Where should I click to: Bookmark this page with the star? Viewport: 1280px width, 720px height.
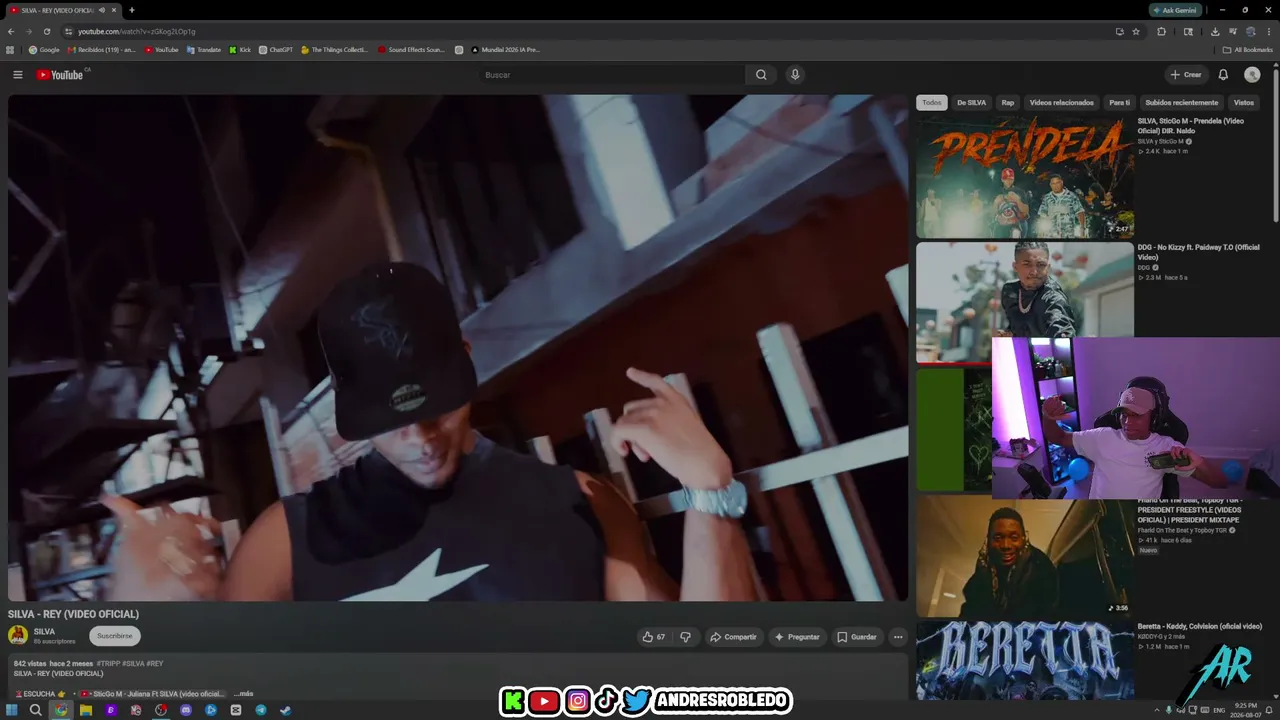(1136, 31)
